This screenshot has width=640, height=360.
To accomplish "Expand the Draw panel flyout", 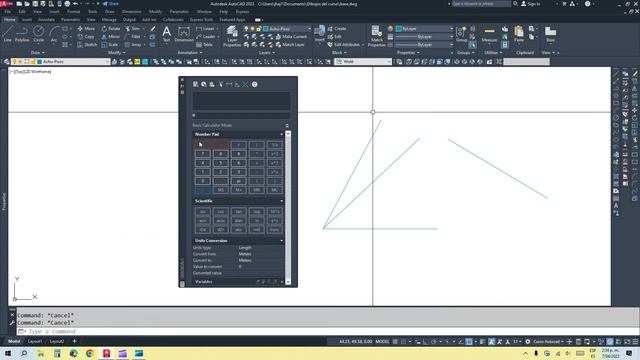I will 37,53.
